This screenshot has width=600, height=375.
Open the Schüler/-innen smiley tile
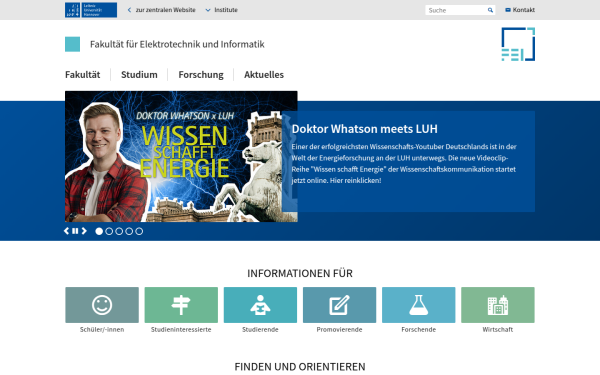[102, 305]
